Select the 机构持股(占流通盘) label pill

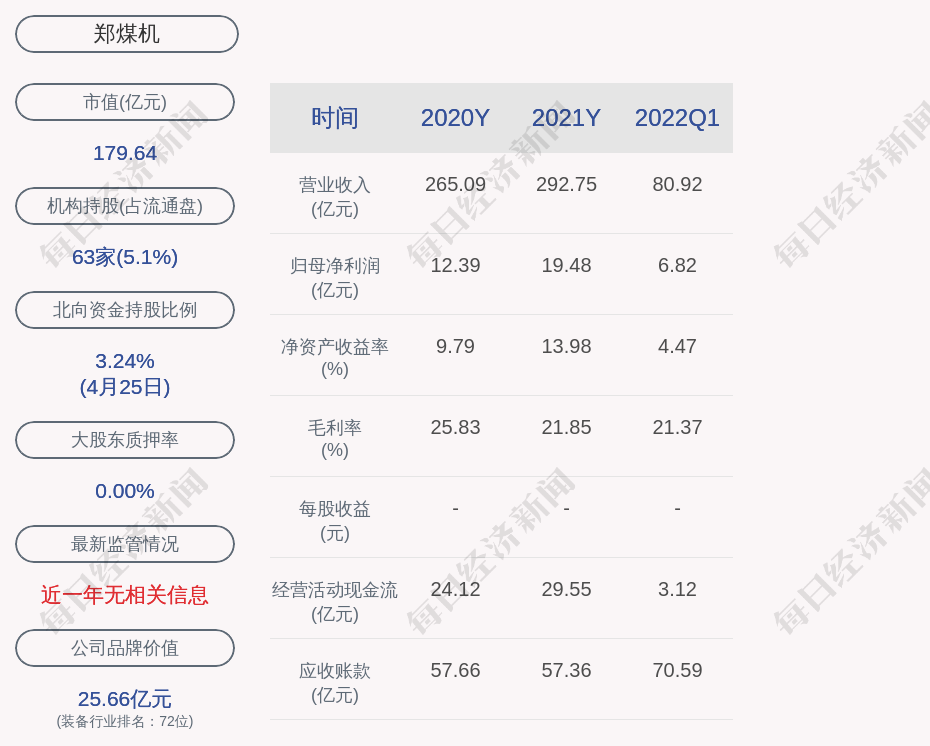125,206
